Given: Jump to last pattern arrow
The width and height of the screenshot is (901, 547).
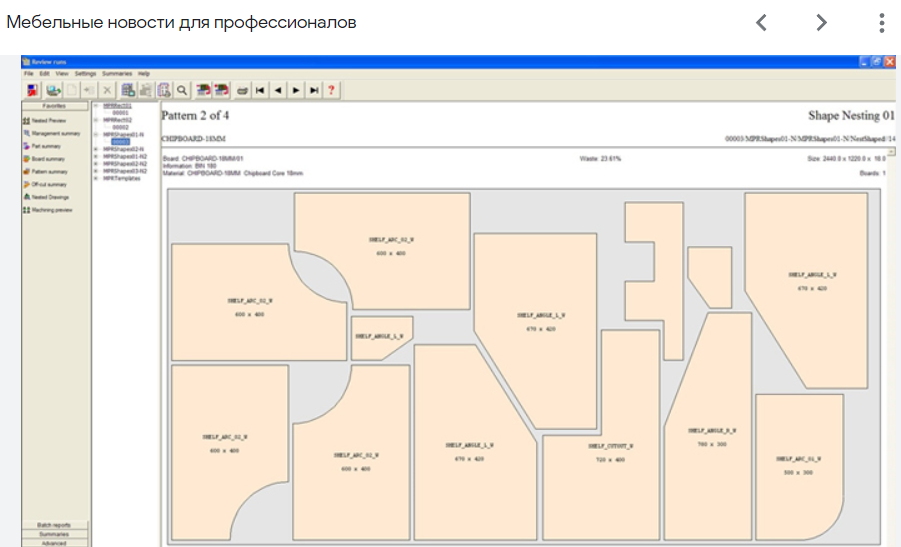Looking at the screenshot, I should (x=314, y=90).
